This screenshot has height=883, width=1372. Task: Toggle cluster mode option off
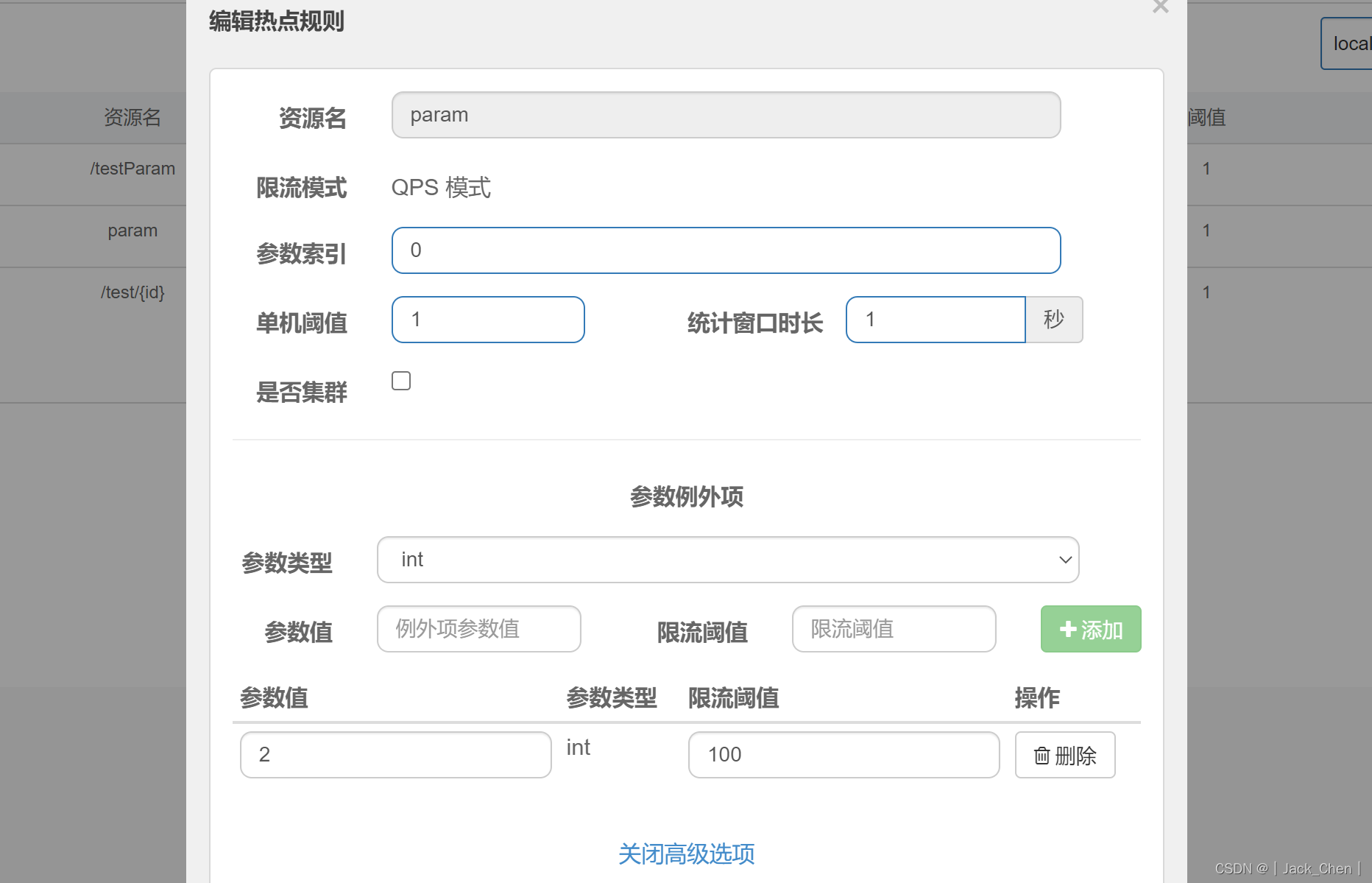coord(401,380)
